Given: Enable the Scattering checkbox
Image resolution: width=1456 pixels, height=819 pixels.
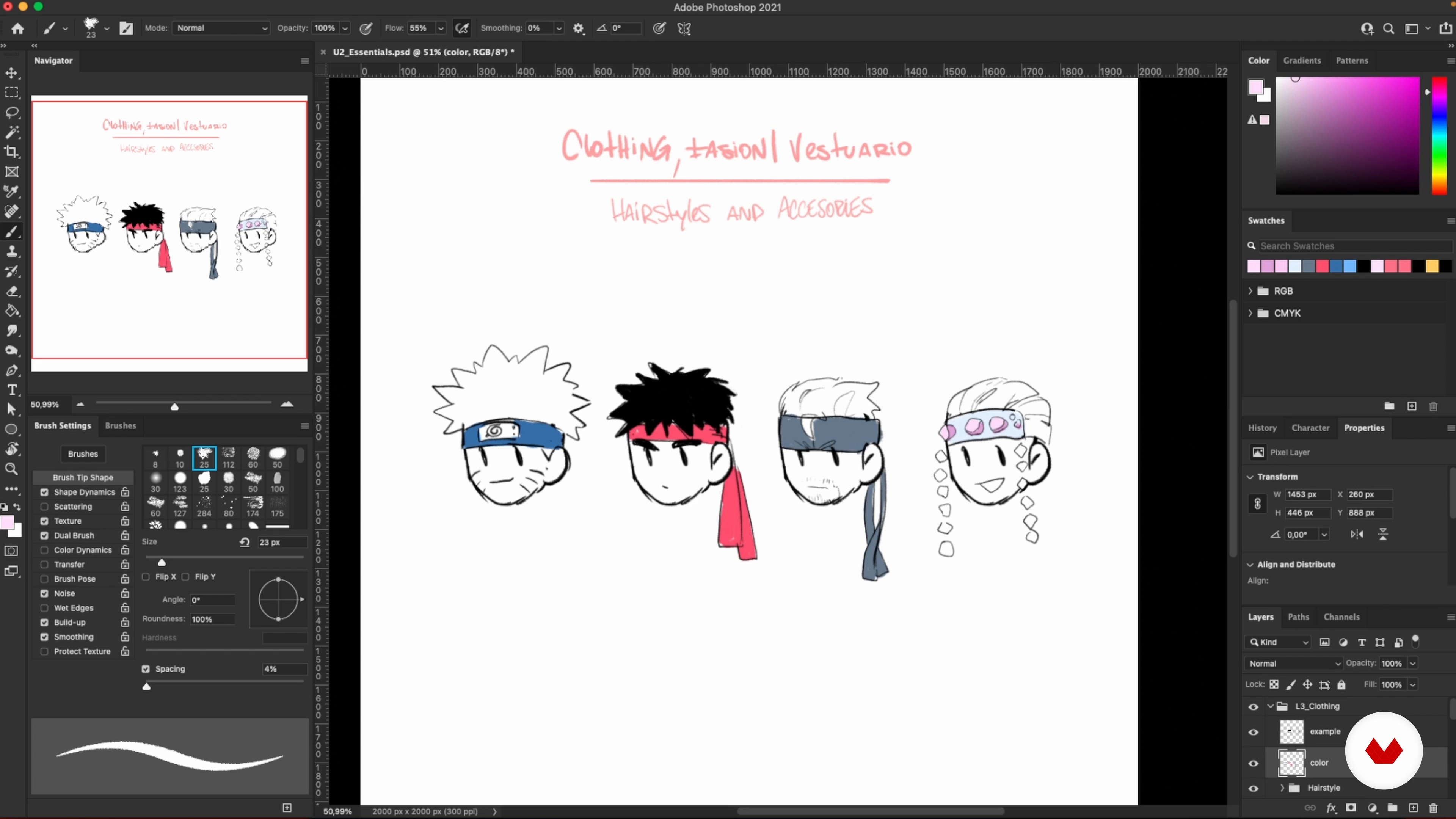Looking at the screenshot, I should coord(45,507).
